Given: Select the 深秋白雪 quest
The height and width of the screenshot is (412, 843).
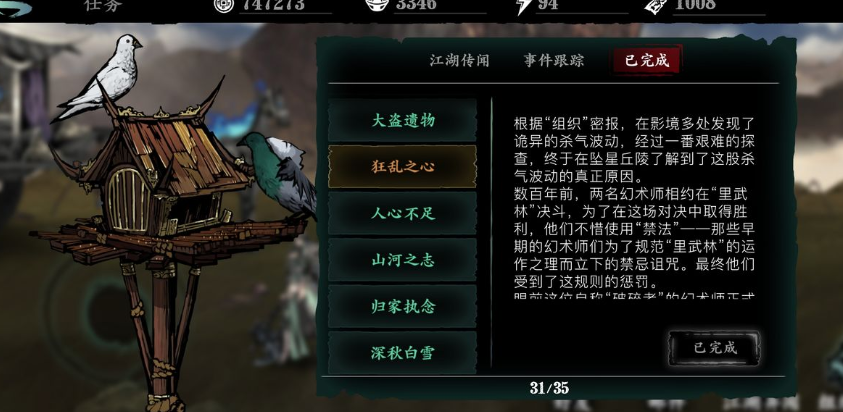Looking at the screenshot, I should coord(403,353).
